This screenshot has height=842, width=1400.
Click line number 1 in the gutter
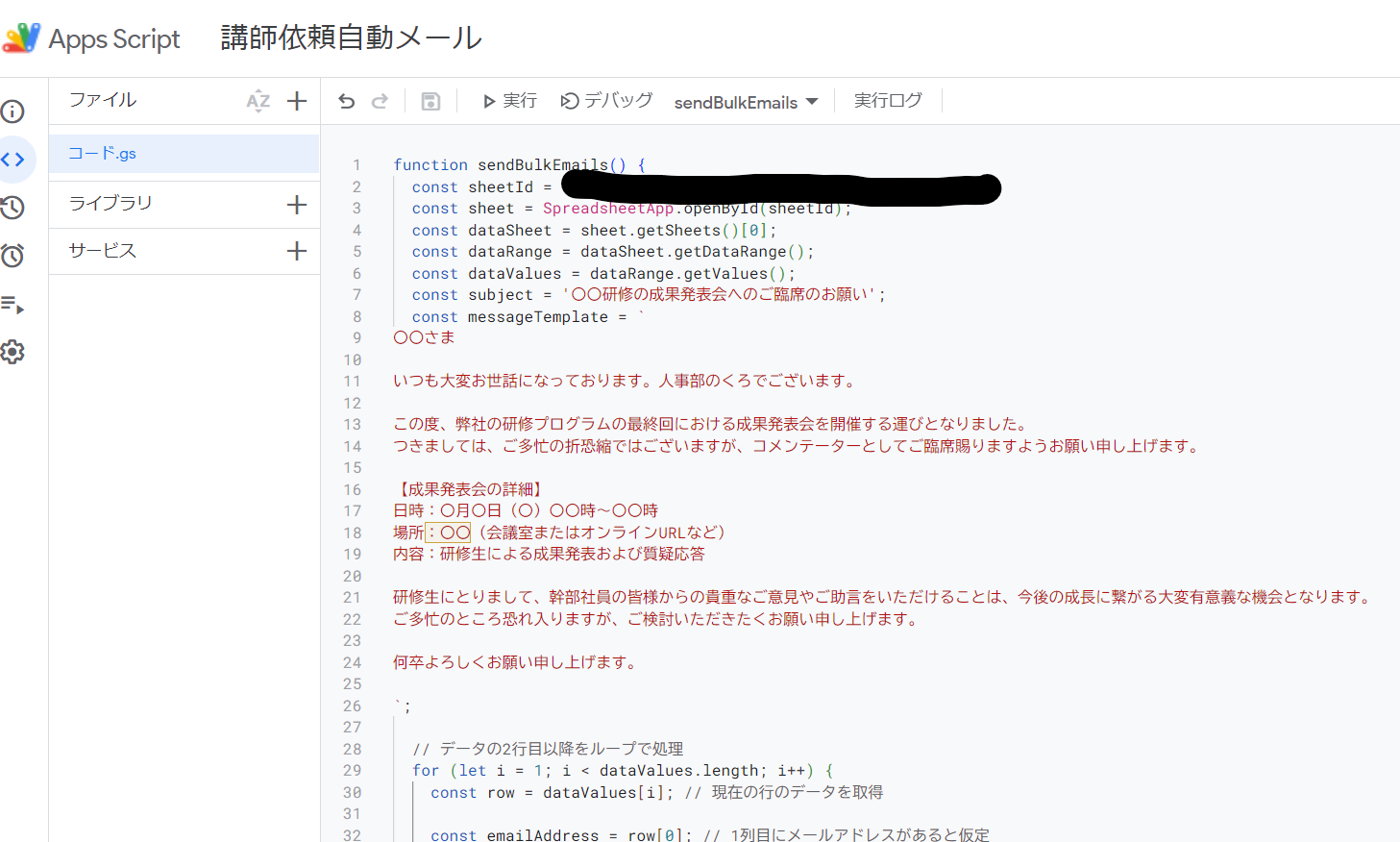click(x=356, y=165)
